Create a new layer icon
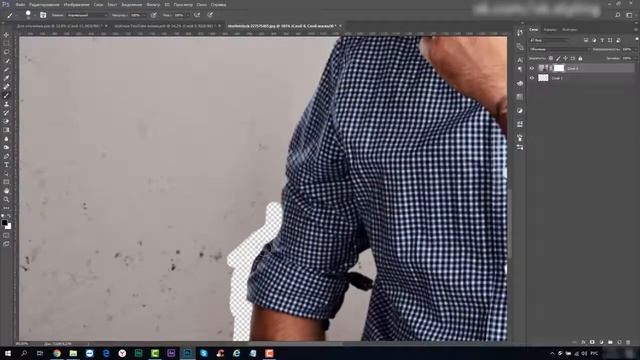Screen dimensions: 640x360 [619, 342]
